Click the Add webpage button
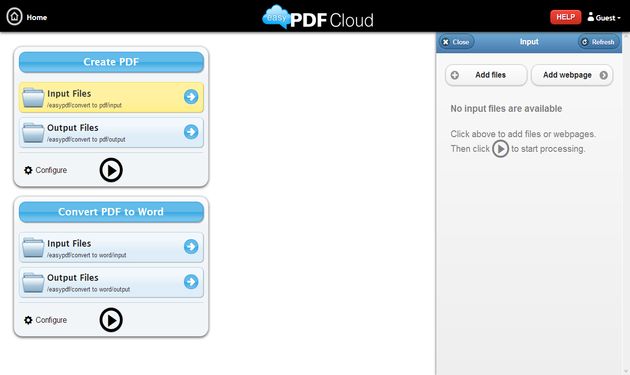 coord(572,75)
